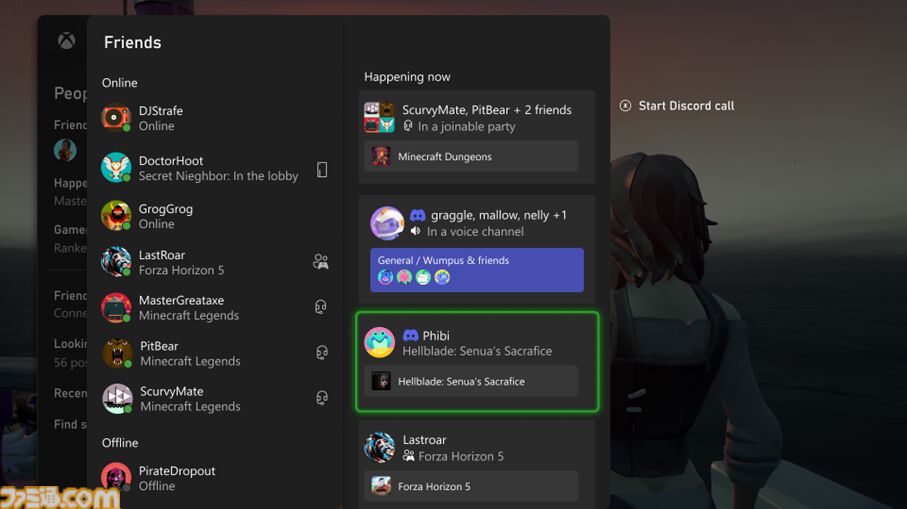The height and width of the screenshot is (509, 907).
Task: Open ScurvyMate's ship avatar
Action: point(117,398)
